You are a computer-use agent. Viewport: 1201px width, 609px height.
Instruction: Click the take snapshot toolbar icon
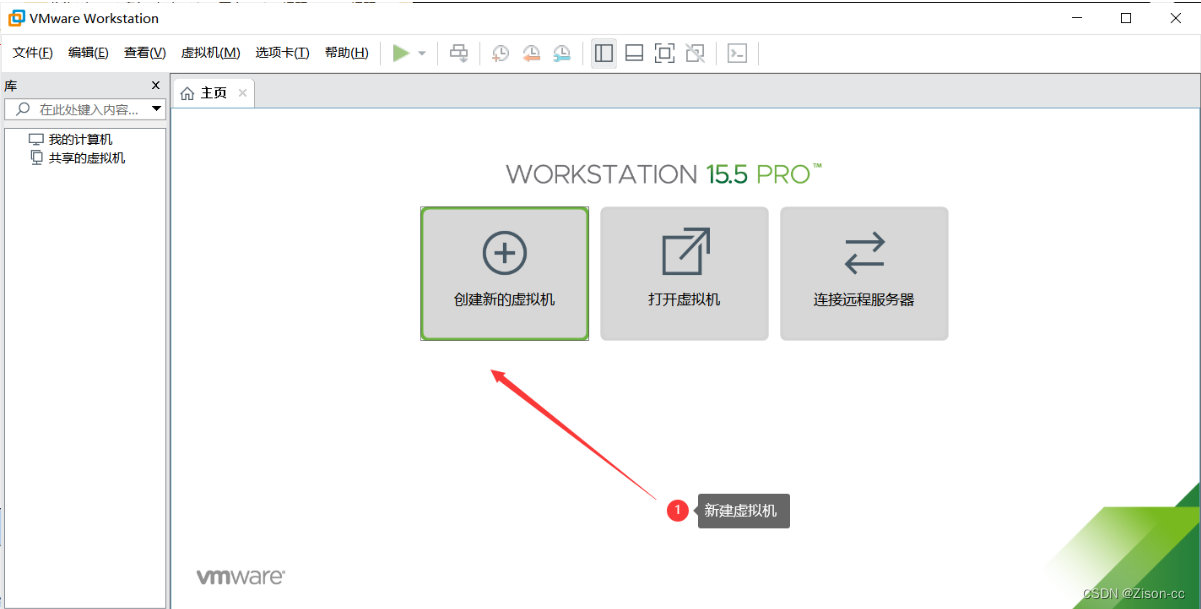pyautogui.click(x=500, y=53)
